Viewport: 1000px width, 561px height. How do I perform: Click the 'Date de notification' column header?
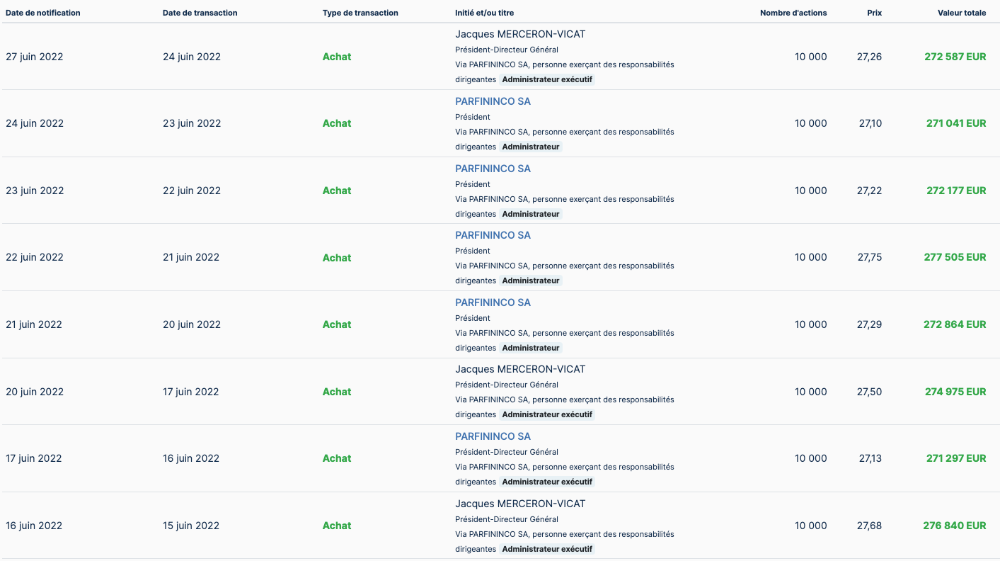coord(43,13)
